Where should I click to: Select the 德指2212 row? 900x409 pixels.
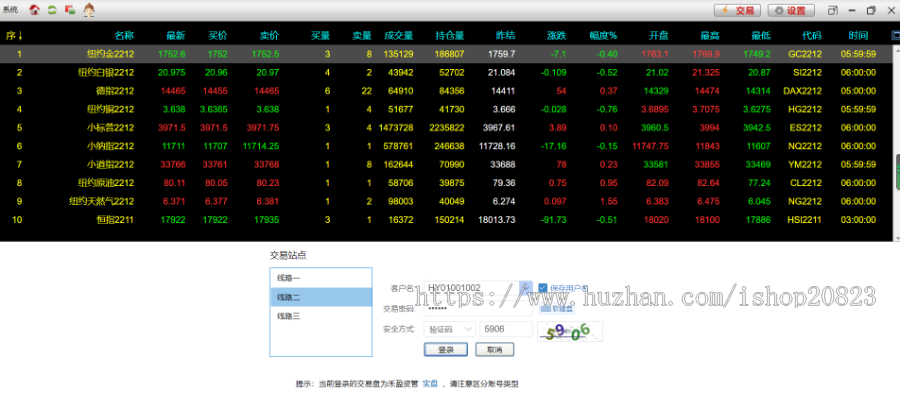[445, 91]
